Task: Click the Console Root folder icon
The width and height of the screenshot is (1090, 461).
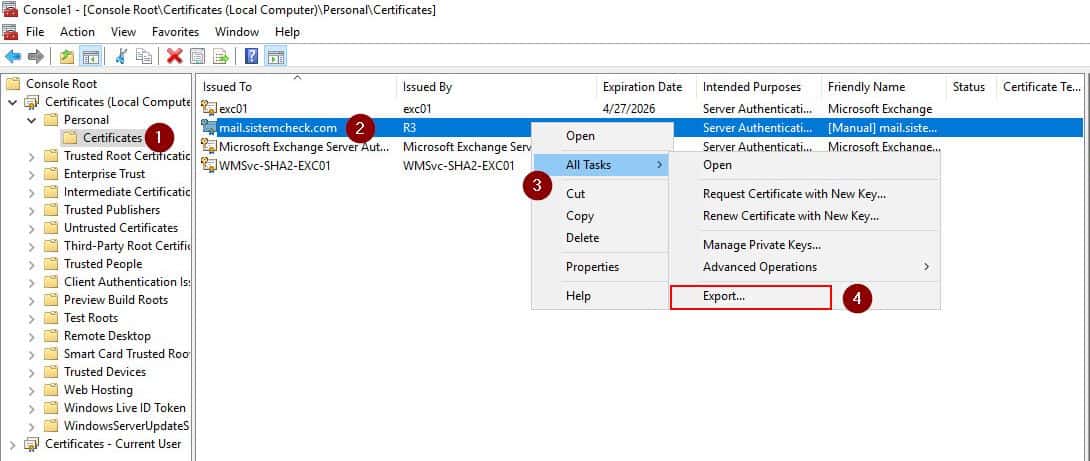Action: coord(13,83)
